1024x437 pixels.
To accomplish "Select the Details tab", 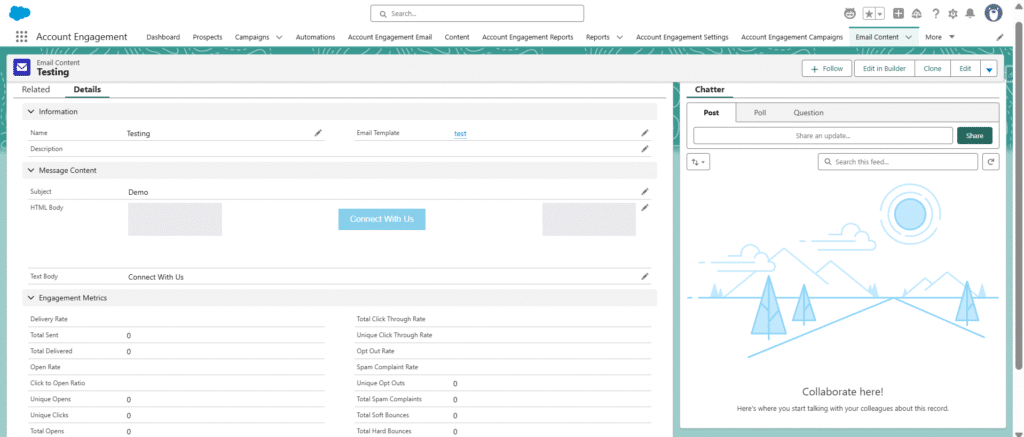I will [87, 89].
